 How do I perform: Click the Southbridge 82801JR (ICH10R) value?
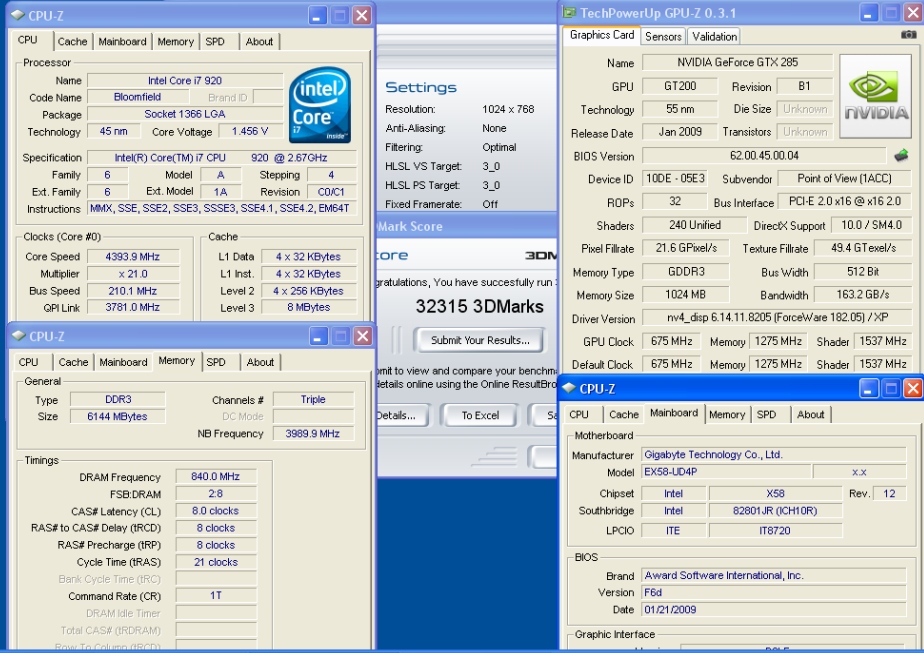[x=776, y=510]
